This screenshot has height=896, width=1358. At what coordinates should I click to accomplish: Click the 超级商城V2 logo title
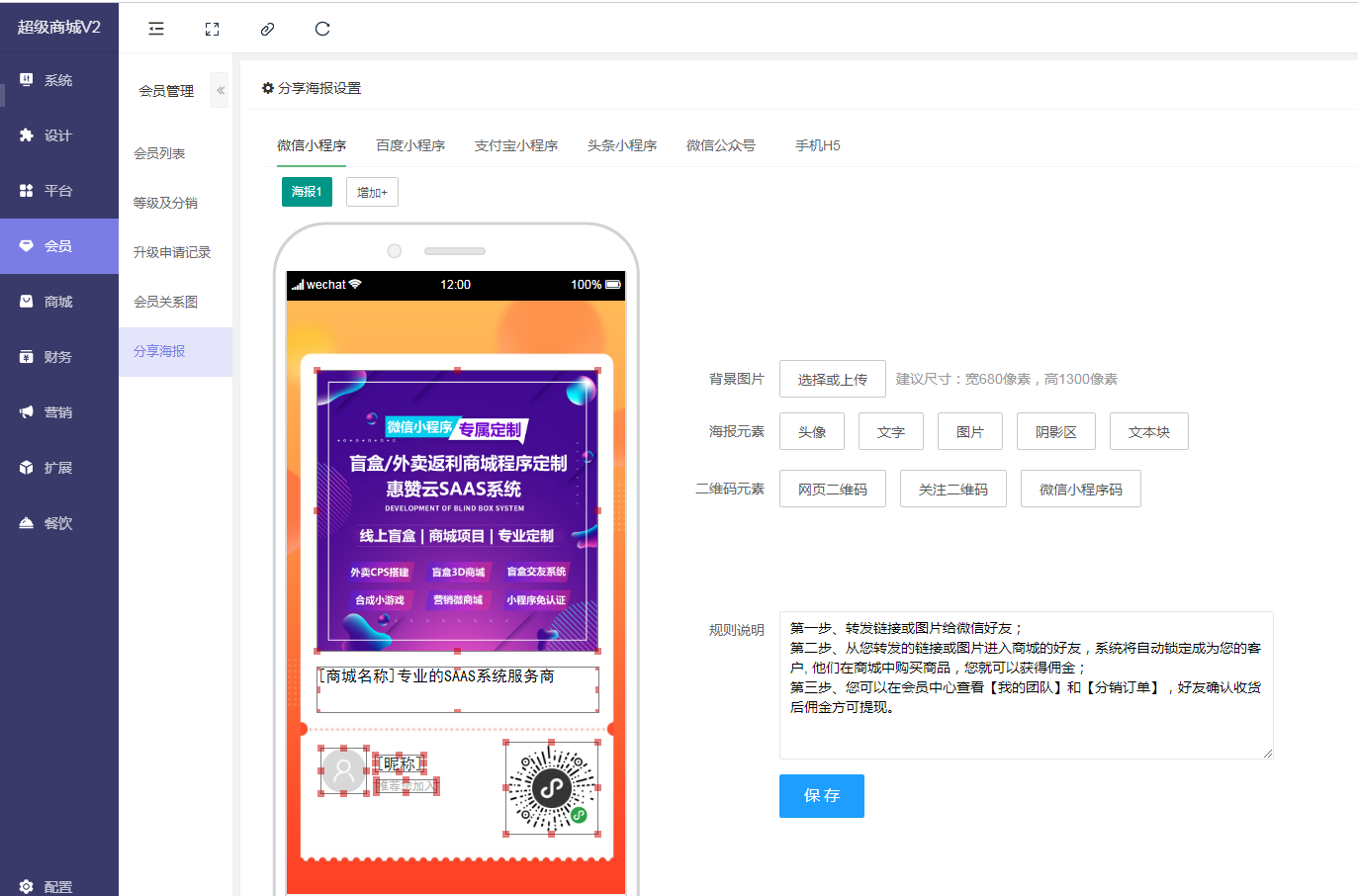point(59,27)
